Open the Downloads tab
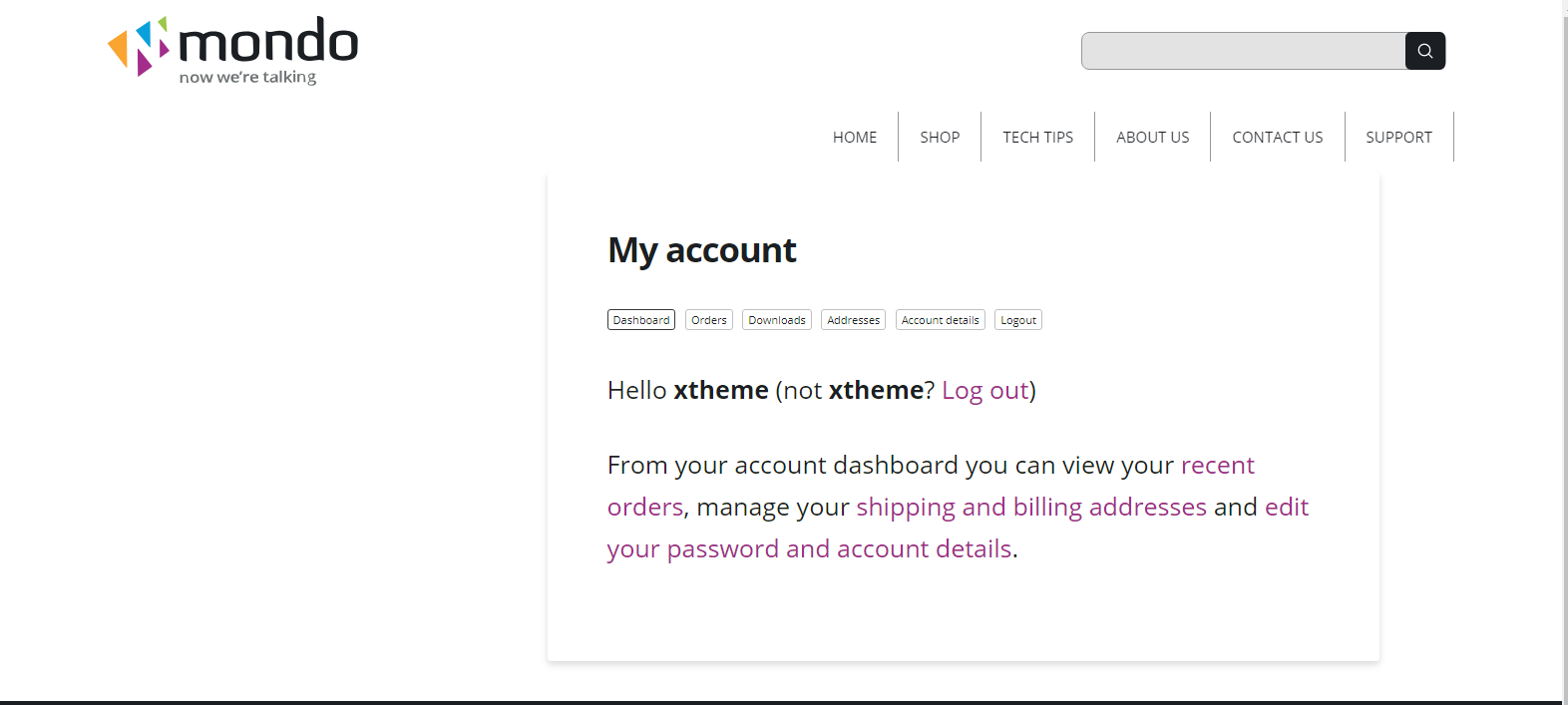1568x705 pixels. (x=777, y=320)
